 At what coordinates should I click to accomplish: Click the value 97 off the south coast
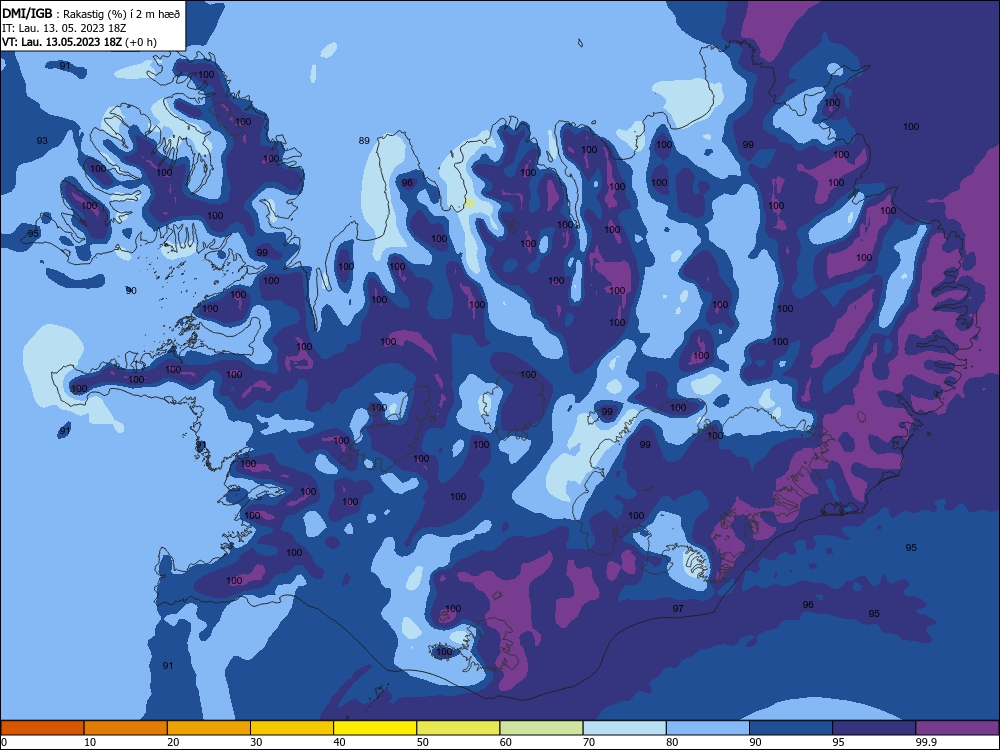(678, 608)
